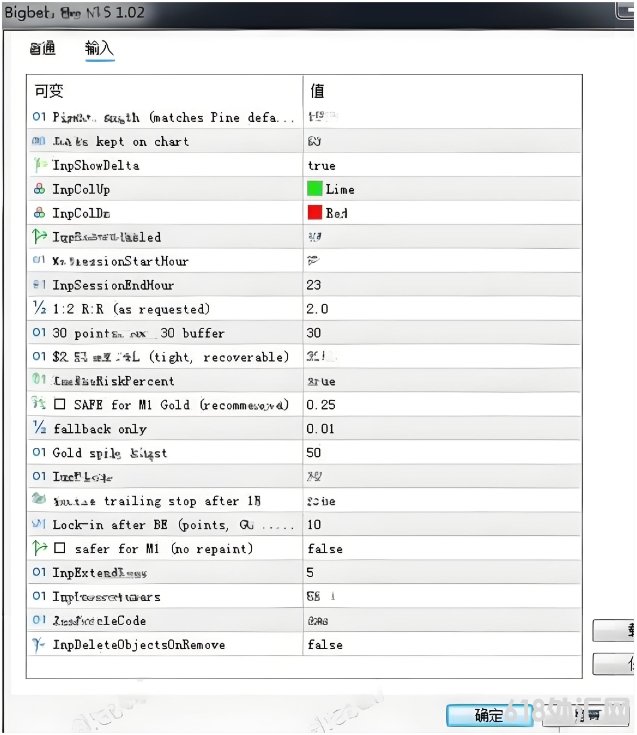Click the integer icon beside Gold spike row
The image size is (637, 735).
click(x=39, y=452)
